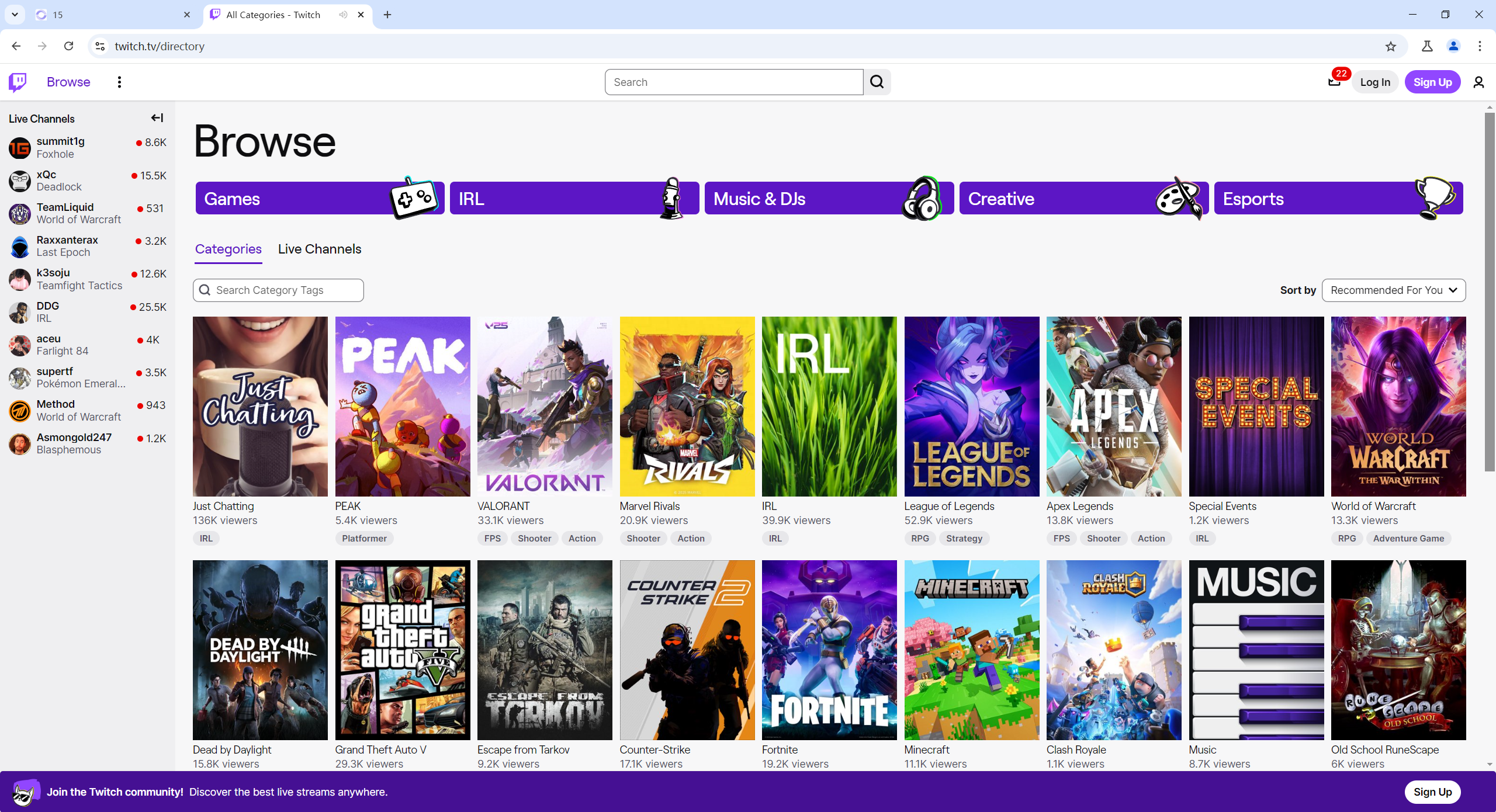Switch to the Live Channels tab
The height and width of the screenshot is (812, 1496).
(319, 249)
